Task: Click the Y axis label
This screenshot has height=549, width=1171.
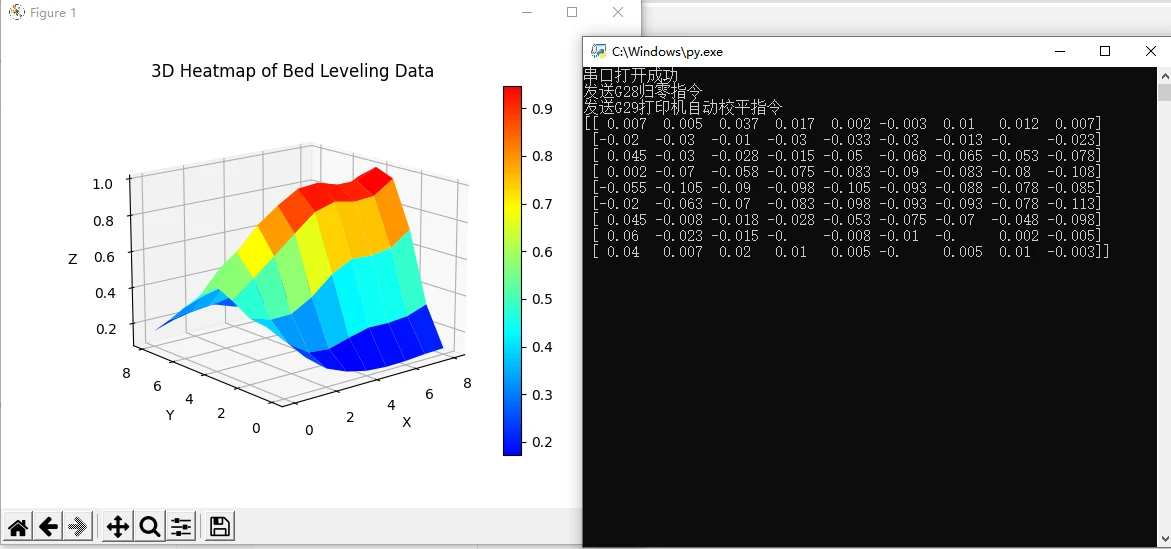Action: point(170,415)
